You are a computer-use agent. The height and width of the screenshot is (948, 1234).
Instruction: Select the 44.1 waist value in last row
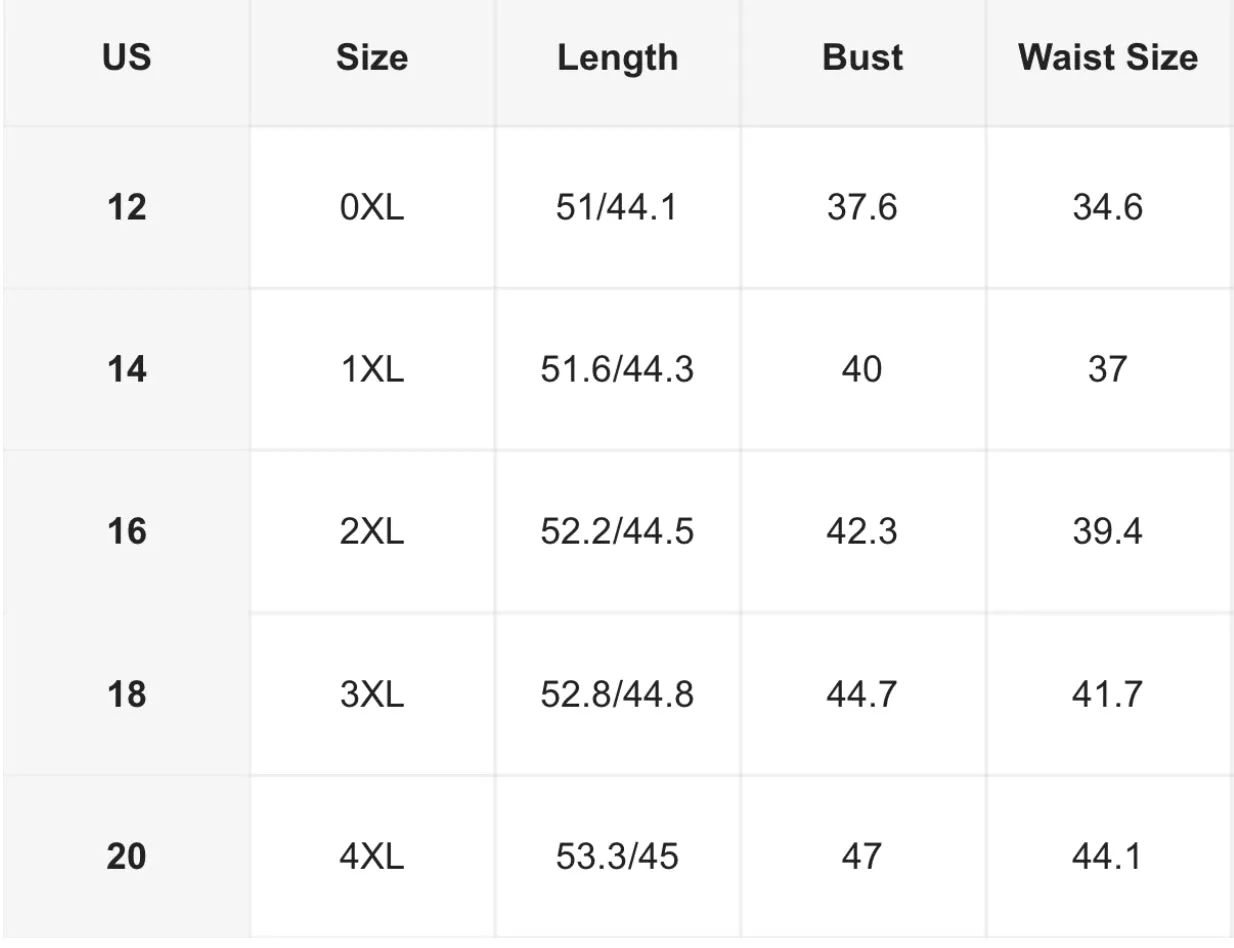coord(1108,857)
